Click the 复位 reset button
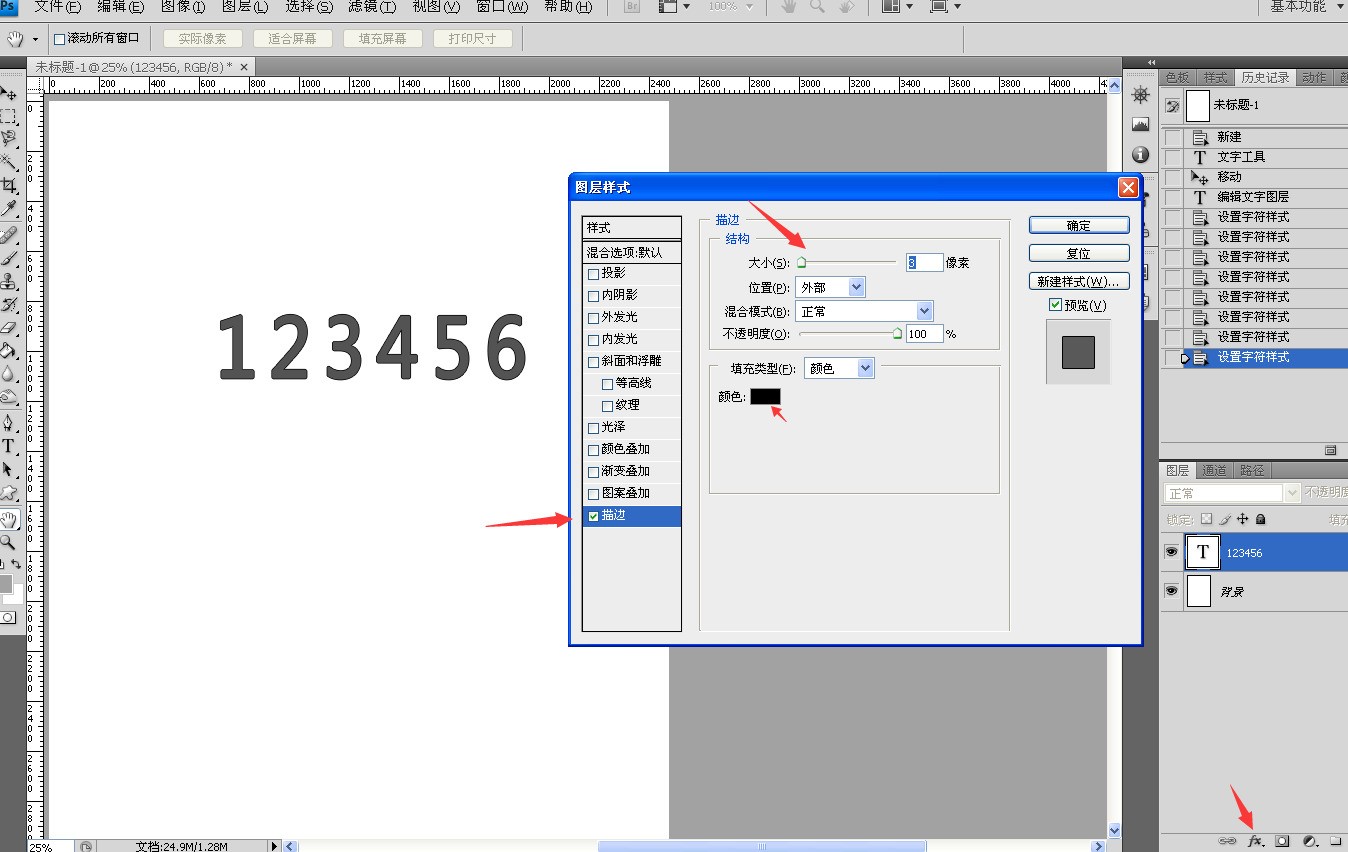The height and width of the screenshot is (852, 1348). pos(1079,253)
